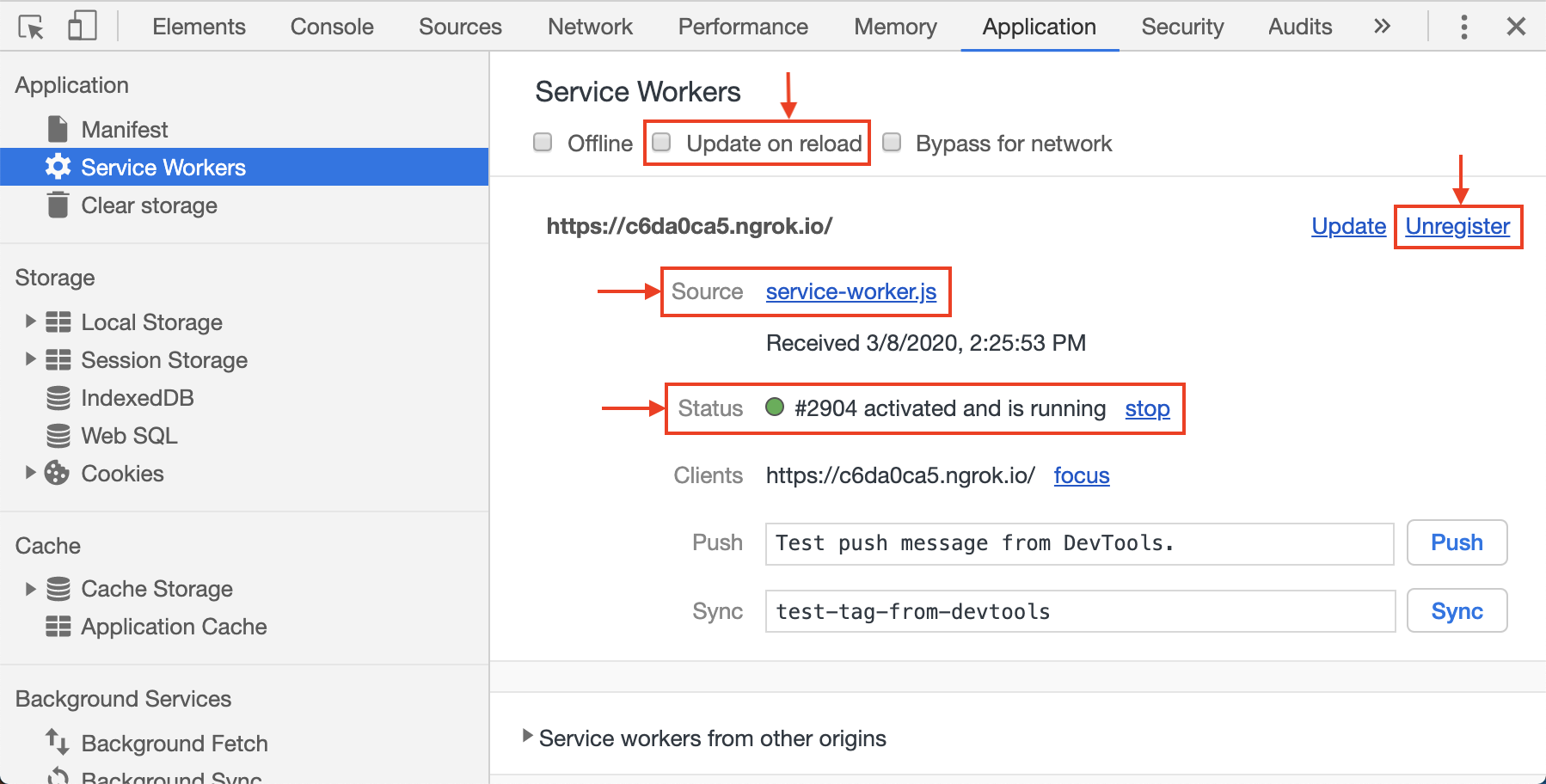The image size is (1546, 784).
Task: Enable Bypass for network
Action: pyautogui.click(x=892, y=143)
